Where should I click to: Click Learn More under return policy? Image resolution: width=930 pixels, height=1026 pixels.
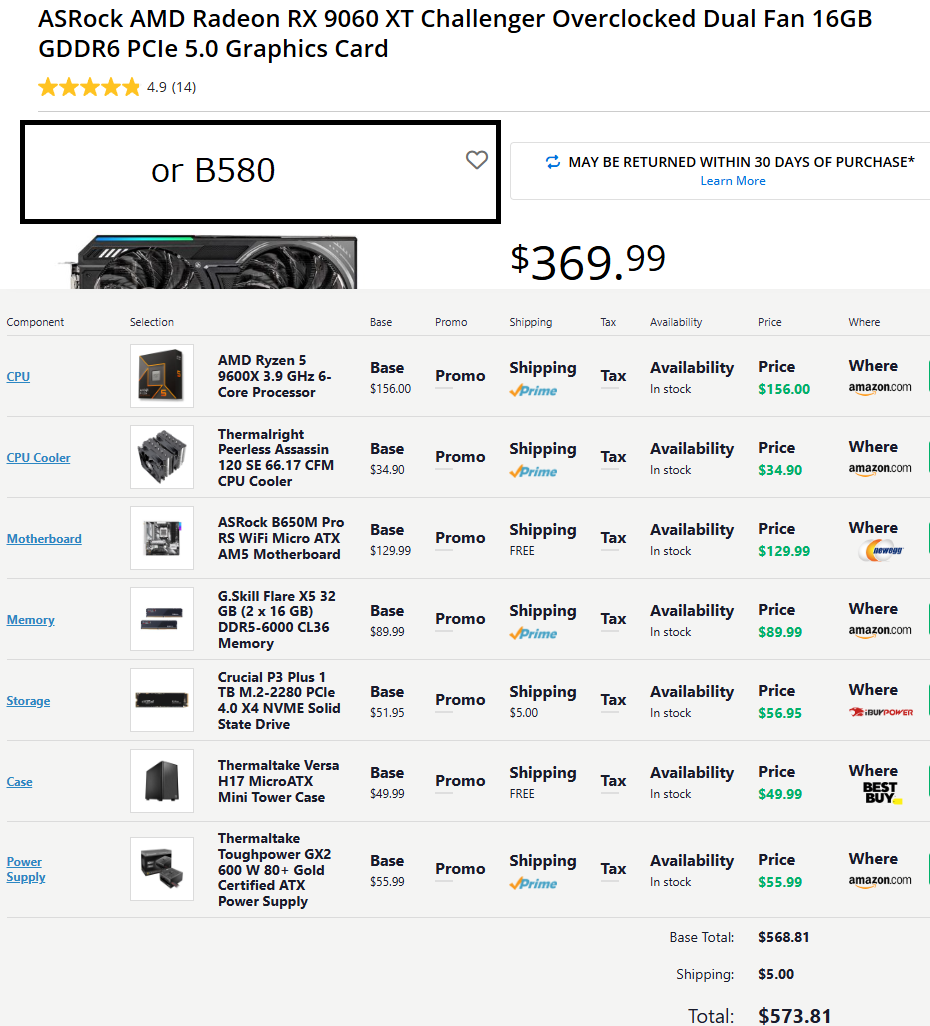pyautogui.click(x=733, y=181)
